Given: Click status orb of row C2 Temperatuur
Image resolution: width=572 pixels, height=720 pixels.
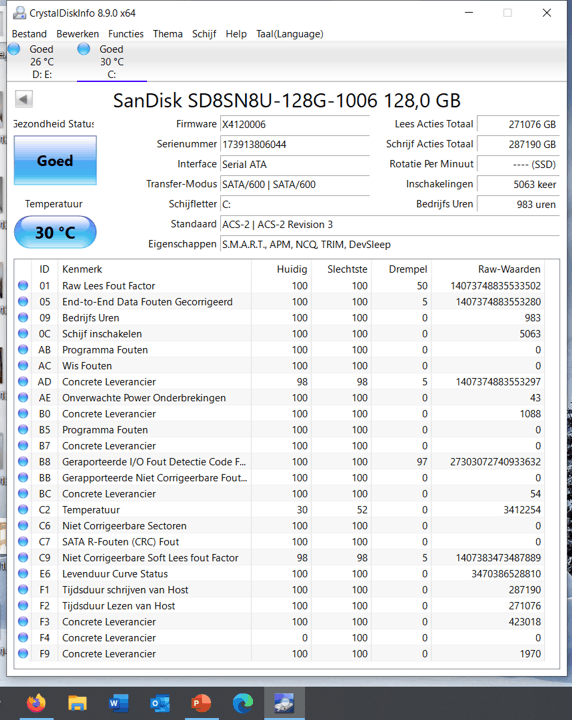Looking at the screenshot, I should [x=23, y=510].
